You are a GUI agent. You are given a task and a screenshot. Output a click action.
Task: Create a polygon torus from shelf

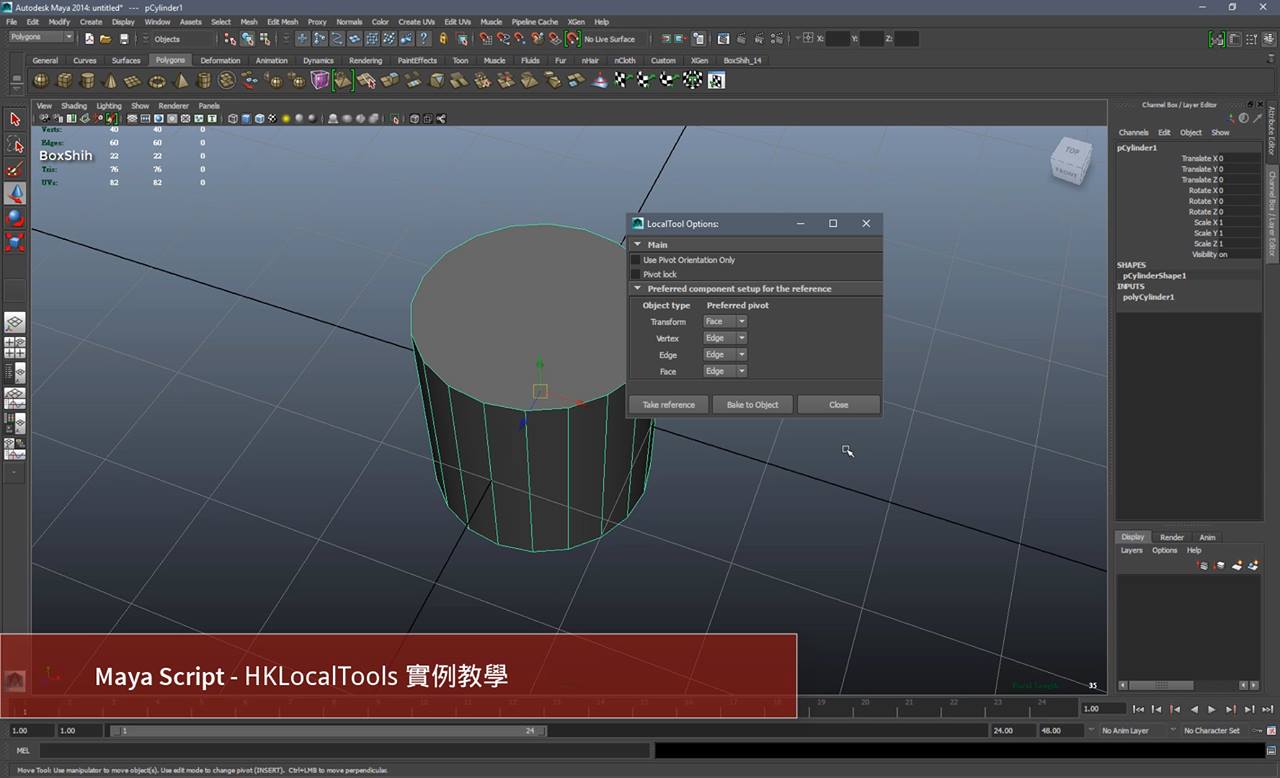158,80
